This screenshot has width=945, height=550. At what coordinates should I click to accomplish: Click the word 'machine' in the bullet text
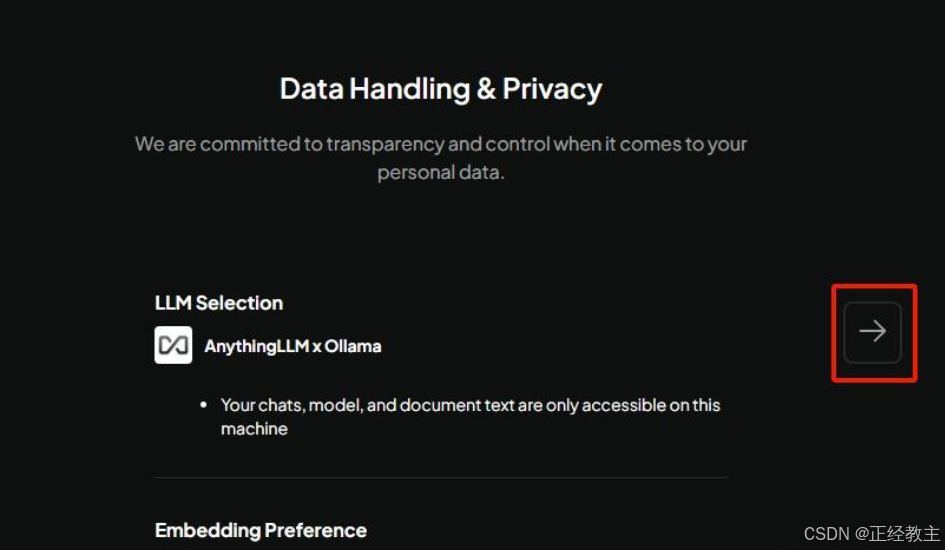click(x=254, y=429)
